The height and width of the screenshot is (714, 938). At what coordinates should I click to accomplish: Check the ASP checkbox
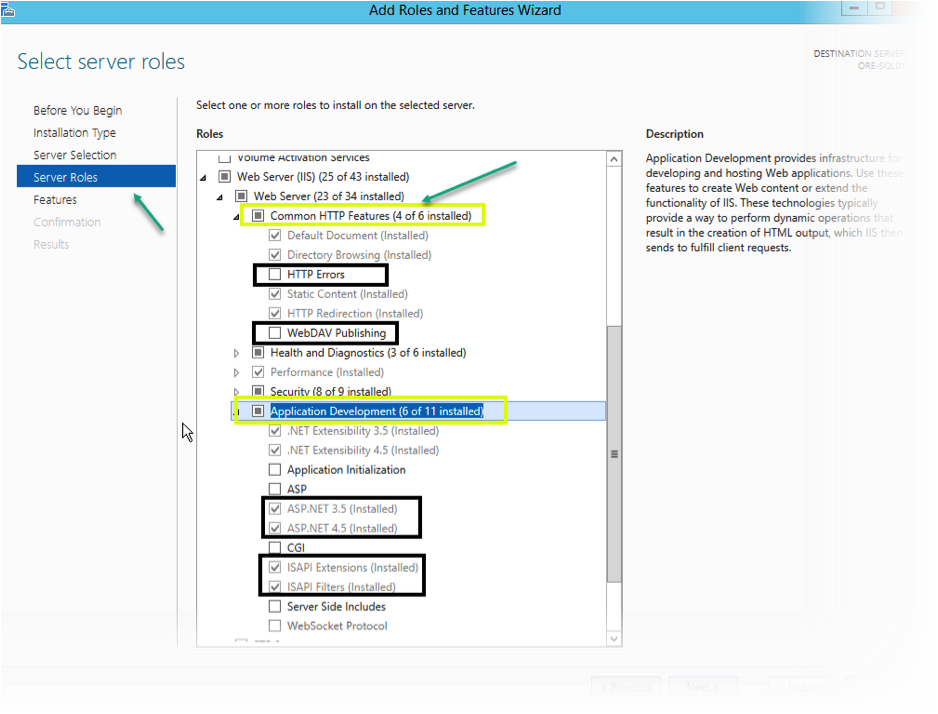[x=275, y=489]
